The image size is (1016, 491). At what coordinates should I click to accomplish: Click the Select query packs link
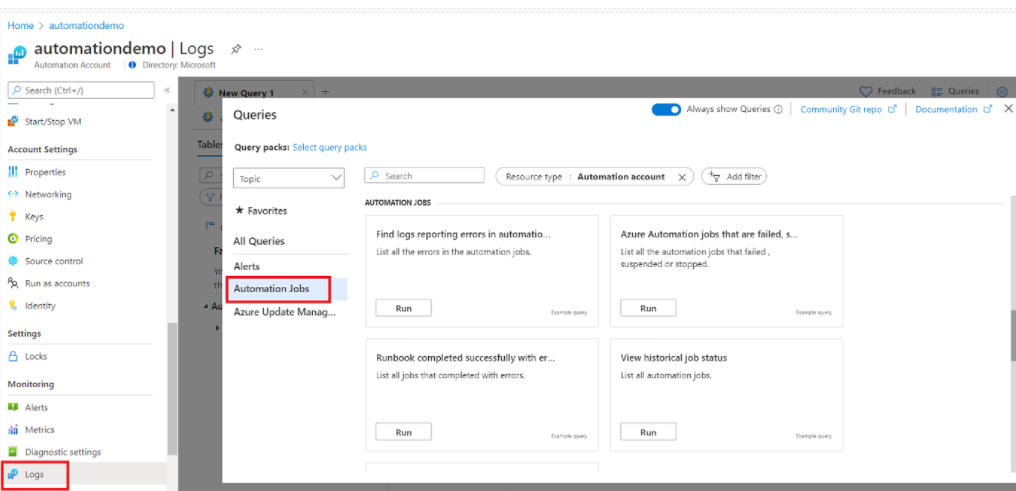[x=329, y=147]
